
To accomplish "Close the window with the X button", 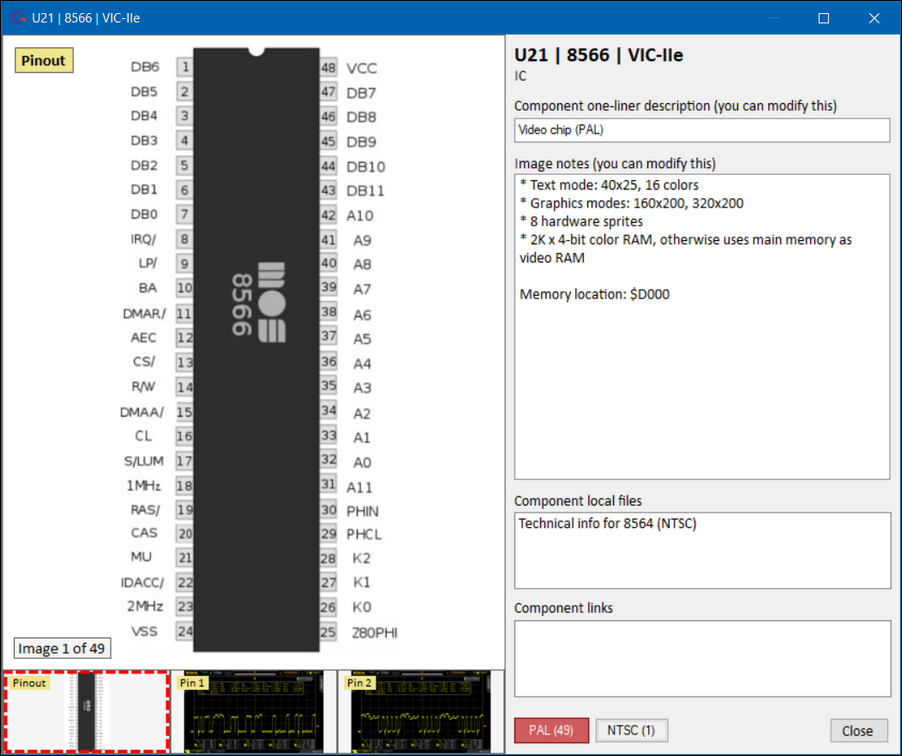I will tap(874, 18).
